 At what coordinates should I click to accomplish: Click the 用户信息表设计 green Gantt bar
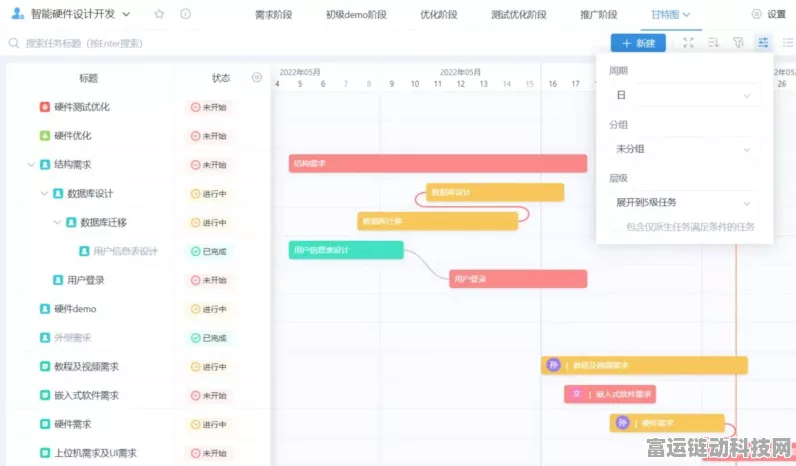(346, 250)
